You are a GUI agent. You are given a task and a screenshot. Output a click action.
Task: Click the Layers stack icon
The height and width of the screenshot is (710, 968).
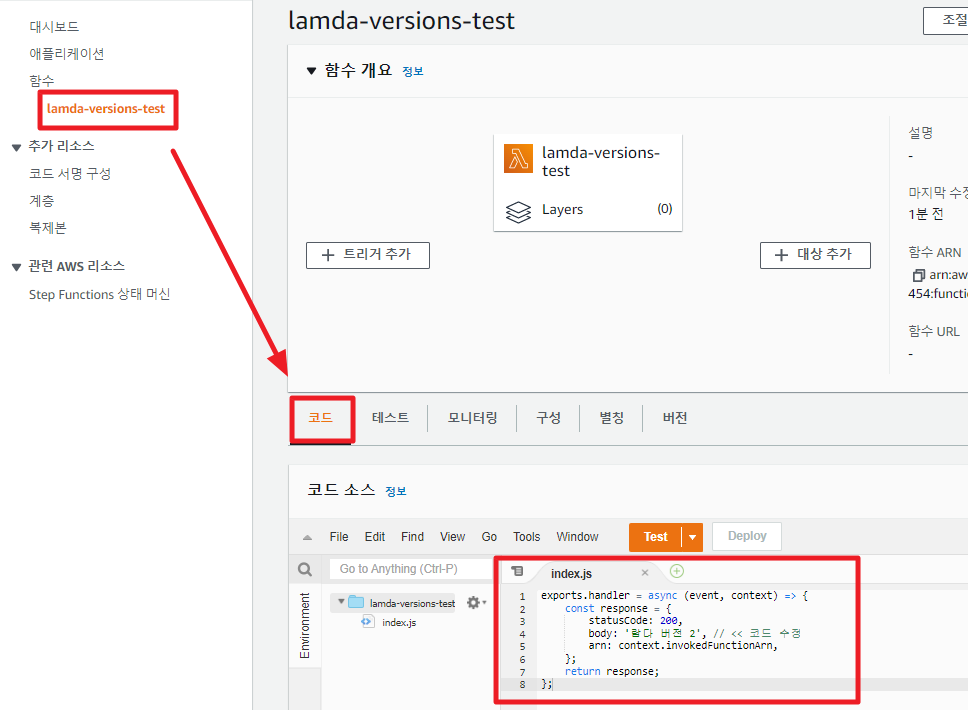point(518,212)
